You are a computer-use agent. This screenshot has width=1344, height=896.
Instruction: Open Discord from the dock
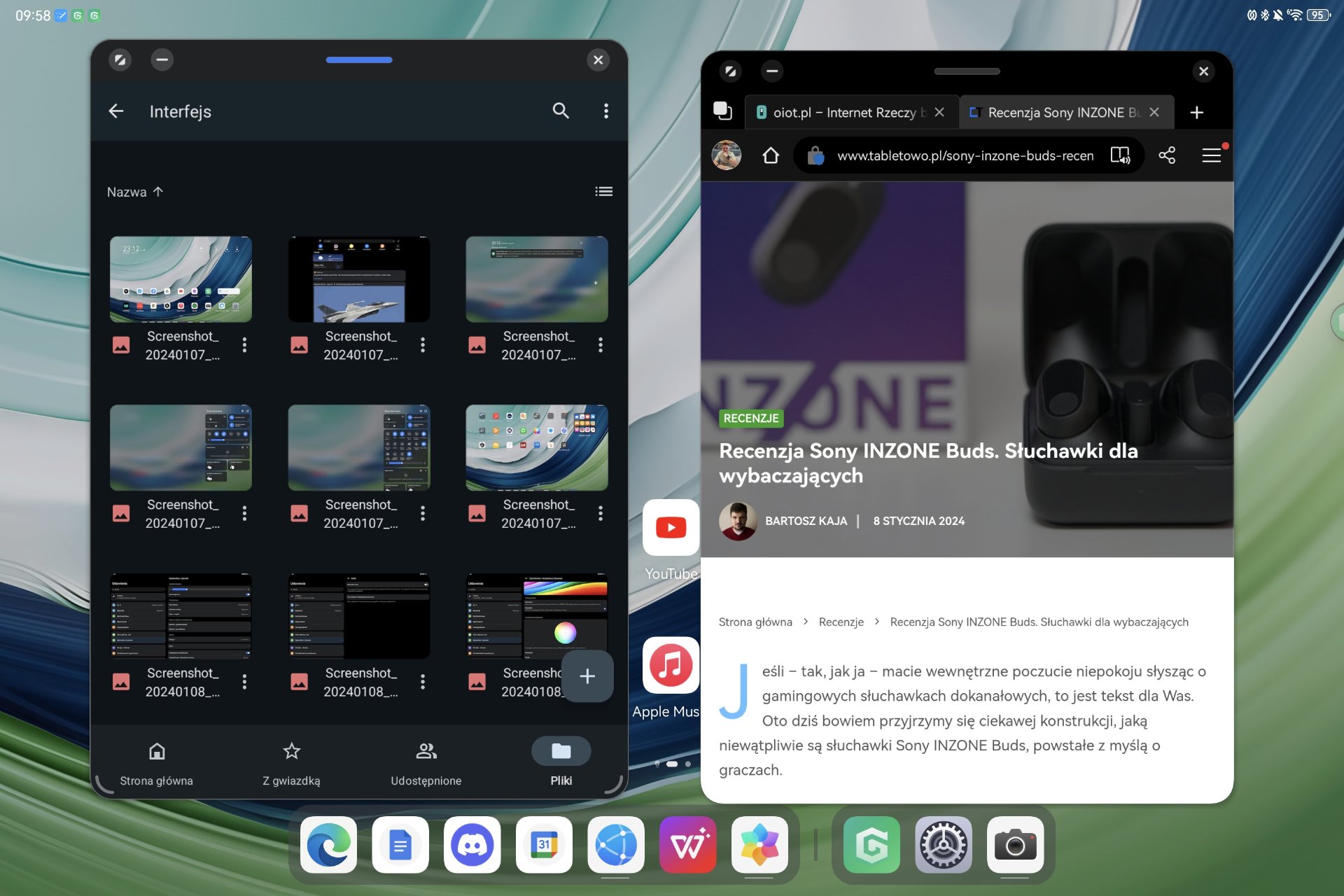pyautogui.click(x=472, y=845)
